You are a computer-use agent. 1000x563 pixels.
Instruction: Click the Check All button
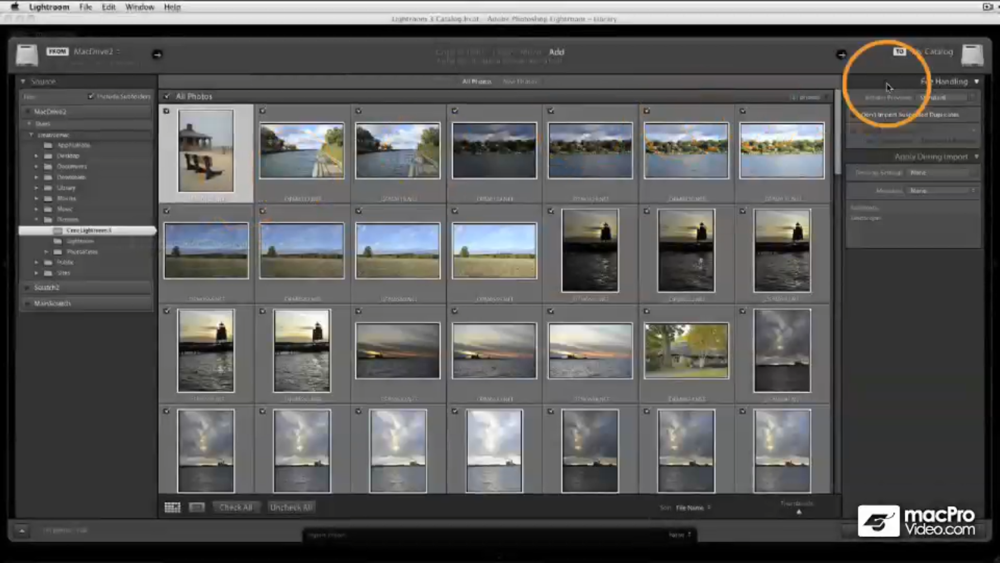236,507
